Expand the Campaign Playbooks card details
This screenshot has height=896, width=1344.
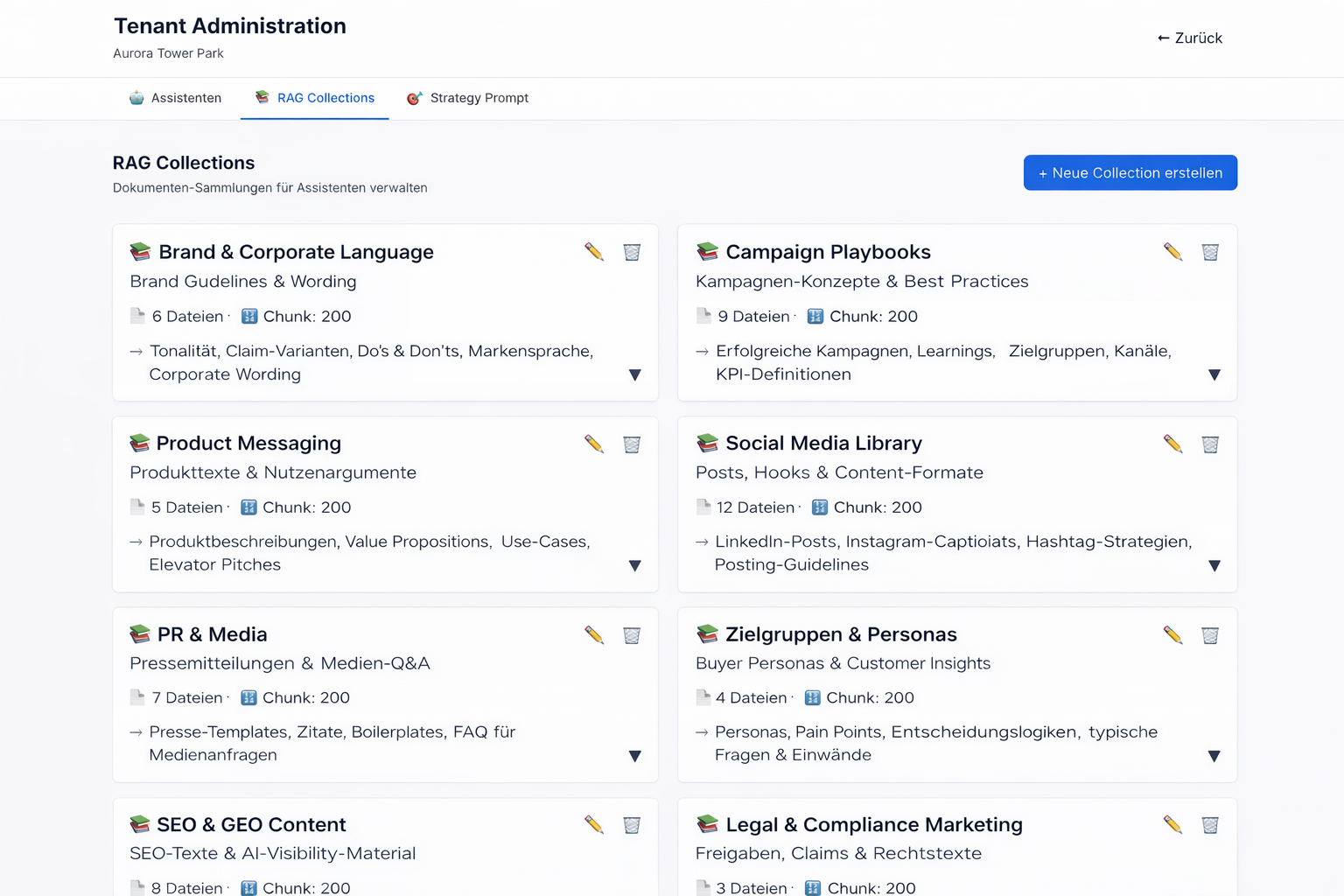click(1214, 375)
